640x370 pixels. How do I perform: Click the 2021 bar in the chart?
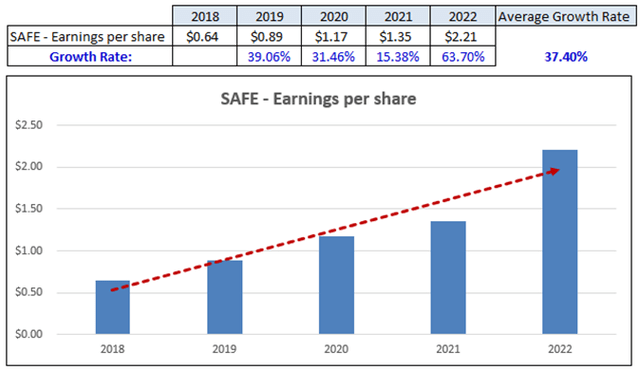coord(448,278)
